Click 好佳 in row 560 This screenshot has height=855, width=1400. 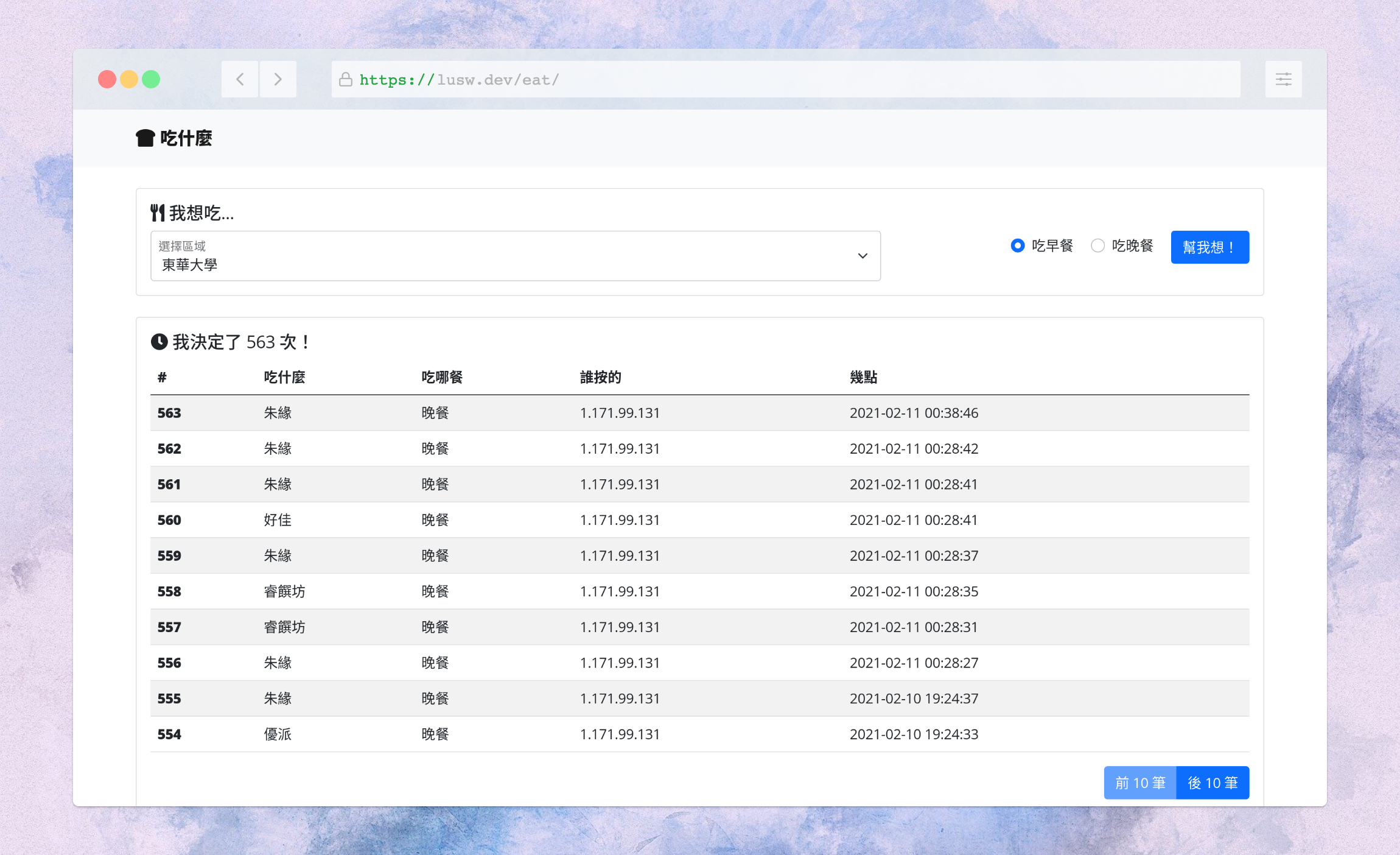point(278,520)
